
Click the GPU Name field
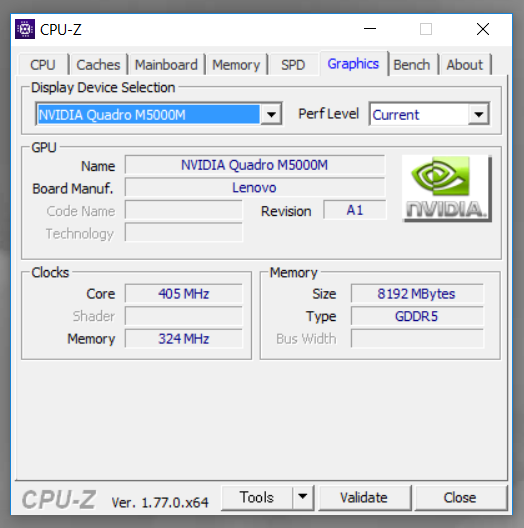coord(255,165)
